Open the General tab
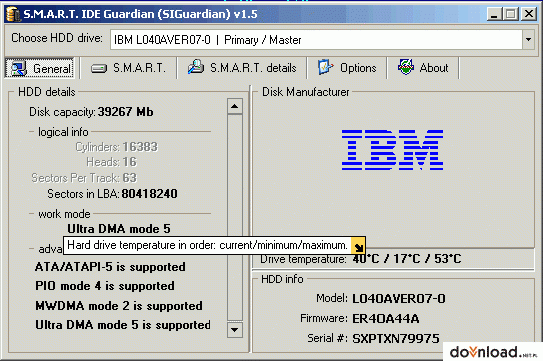The image size is (543, 361). (39, 68)
